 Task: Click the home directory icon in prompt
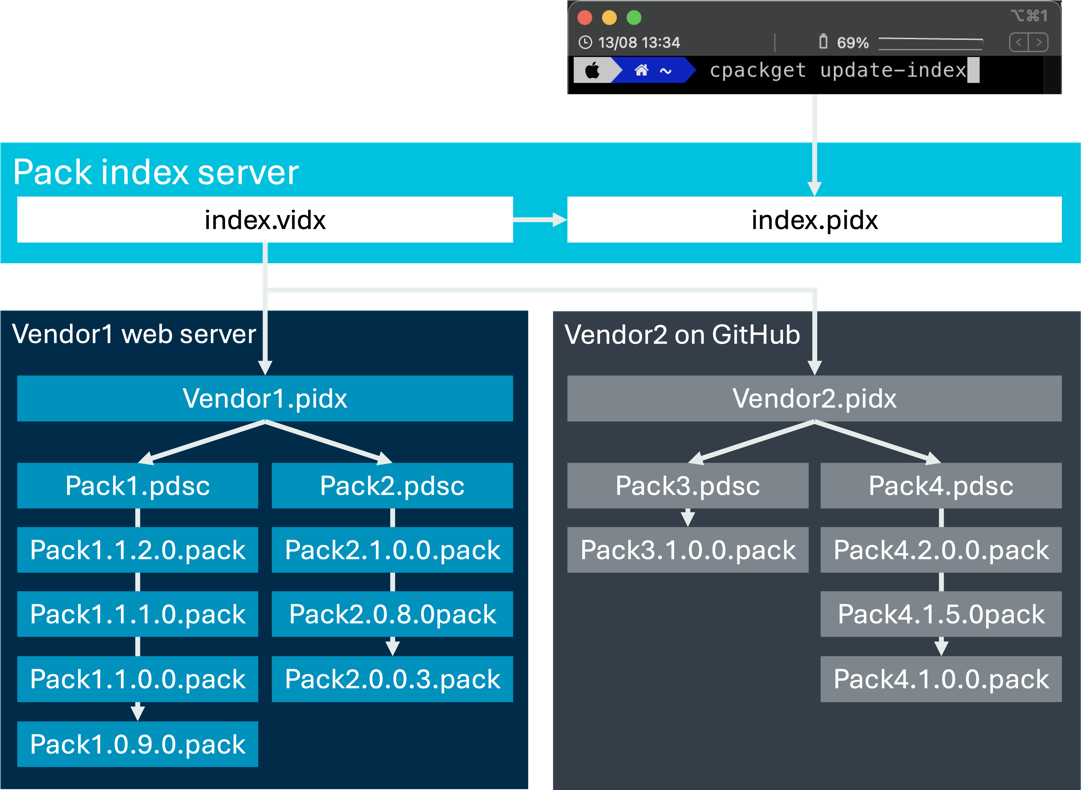tap(641, 71)
